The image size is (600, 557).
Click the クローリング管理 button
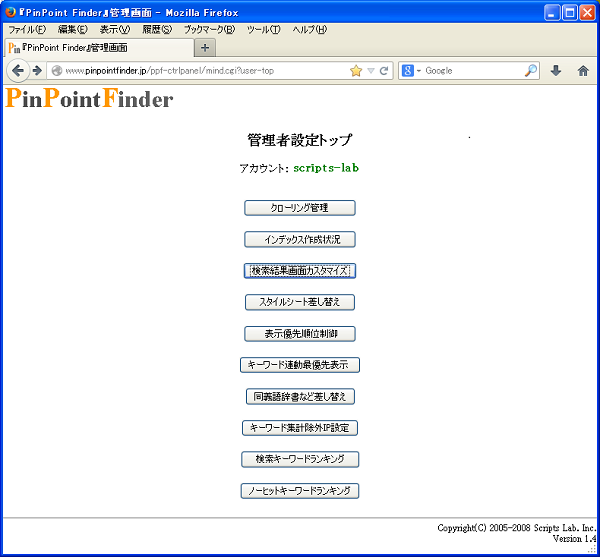(300, 208)
